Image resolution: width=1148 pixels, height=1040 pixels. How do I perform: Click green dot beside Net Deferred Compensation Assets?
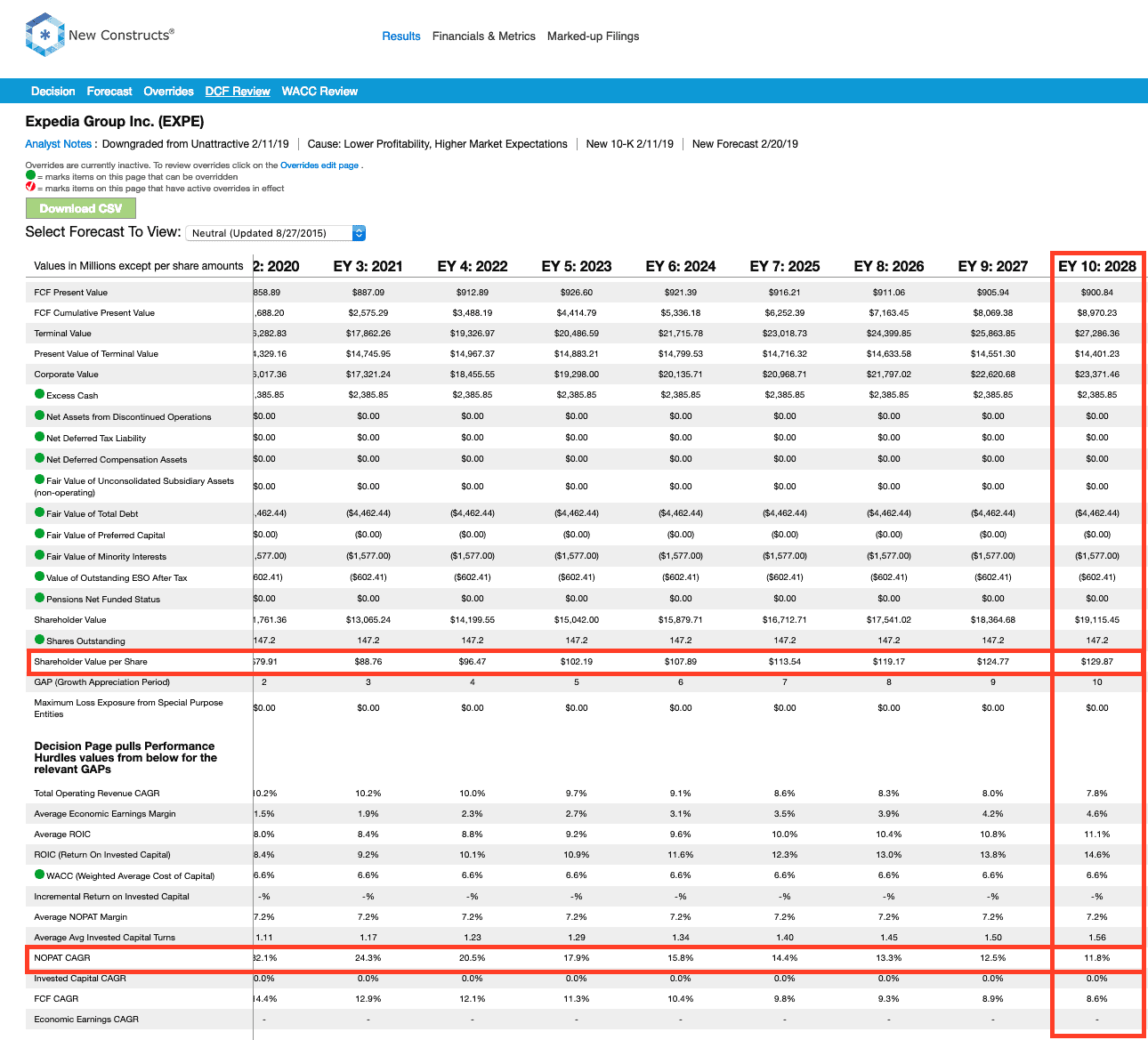(39, 458)
